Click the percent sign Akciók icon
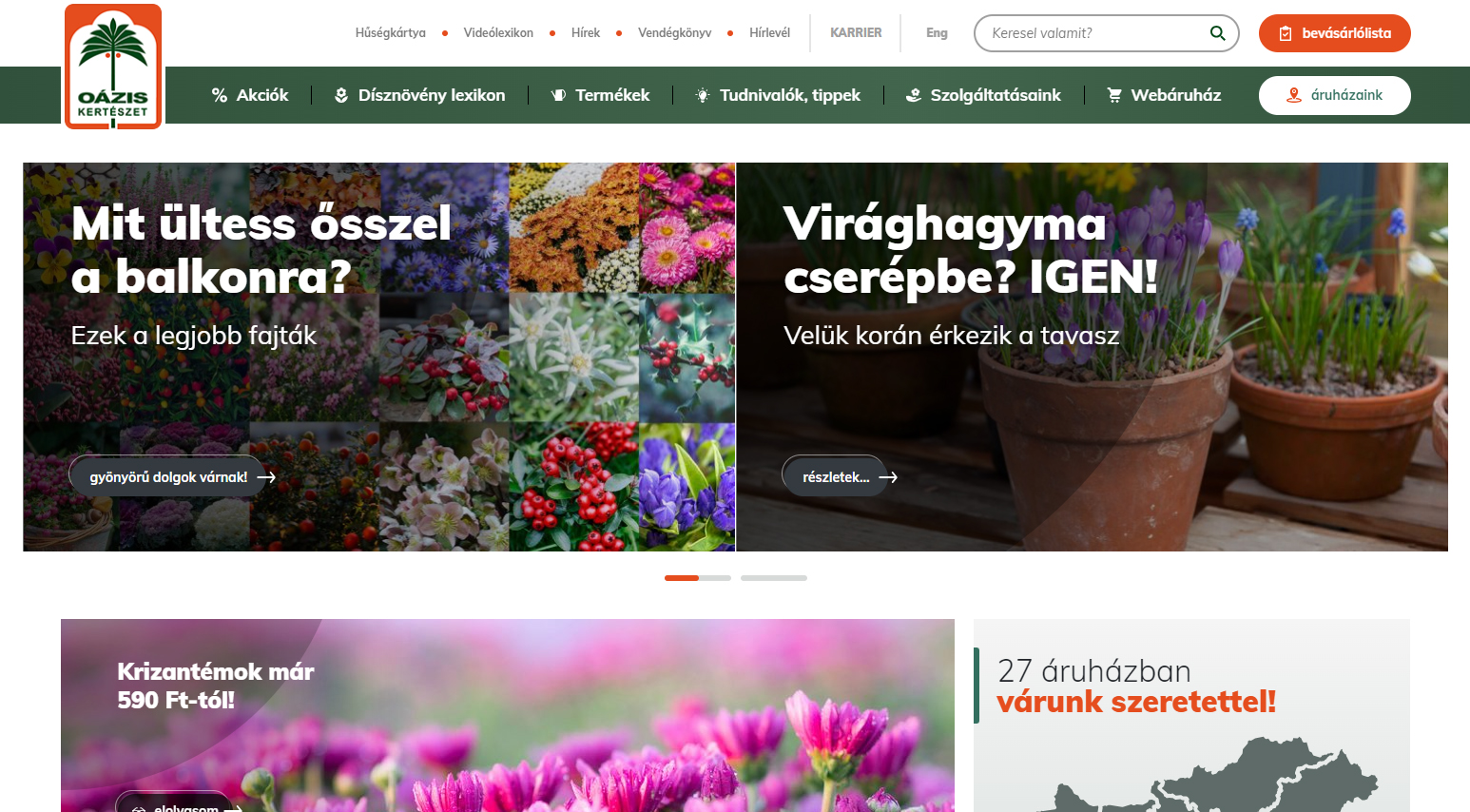The height and width of the screenshot is (812, 1470). 218,94
